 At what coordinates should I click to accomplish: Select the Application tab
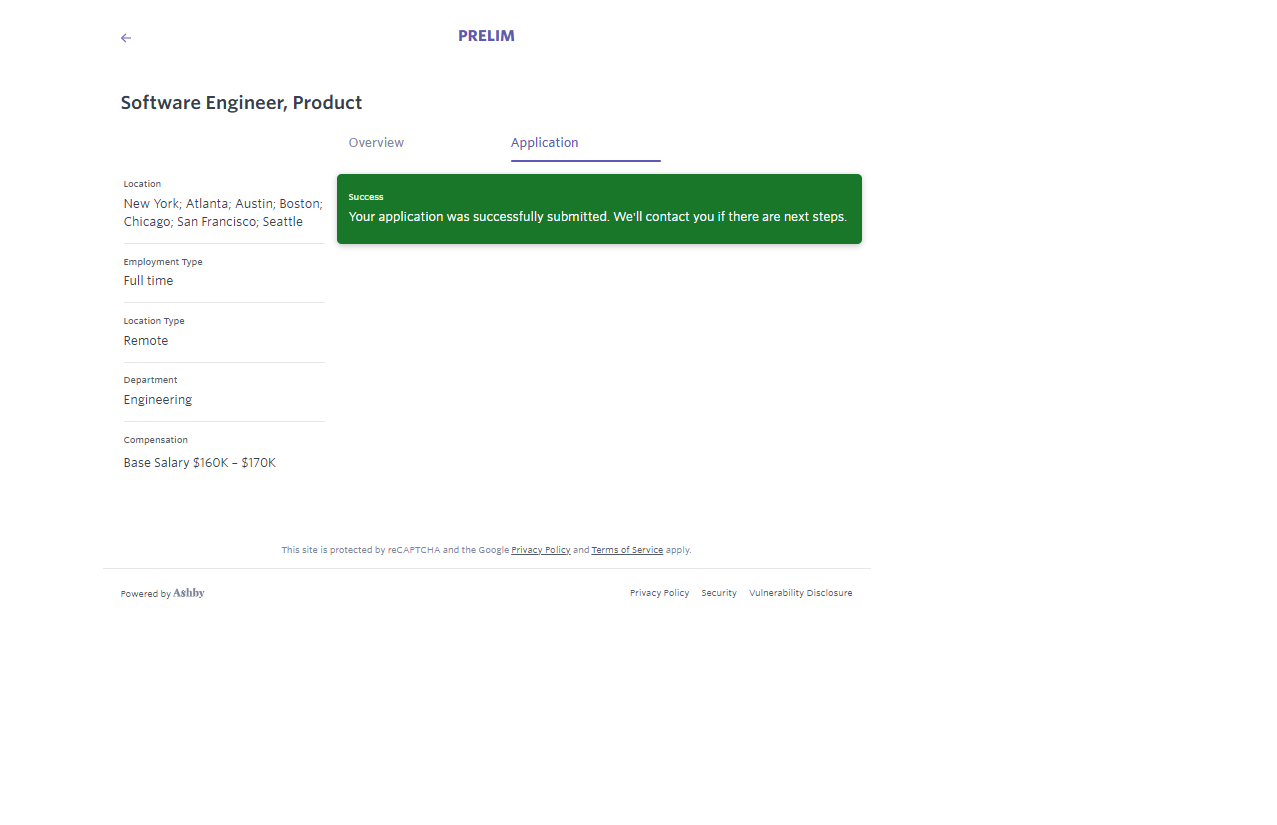pos(544,143)
